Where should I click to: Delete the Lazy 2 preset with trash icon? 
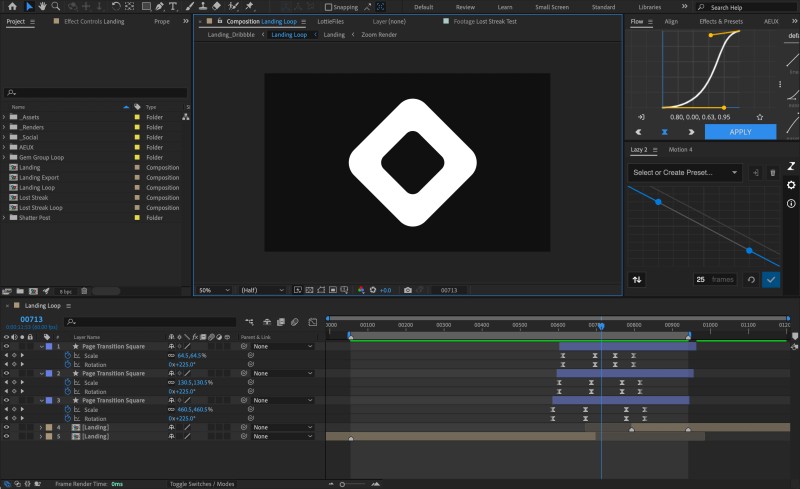point(772,173)
